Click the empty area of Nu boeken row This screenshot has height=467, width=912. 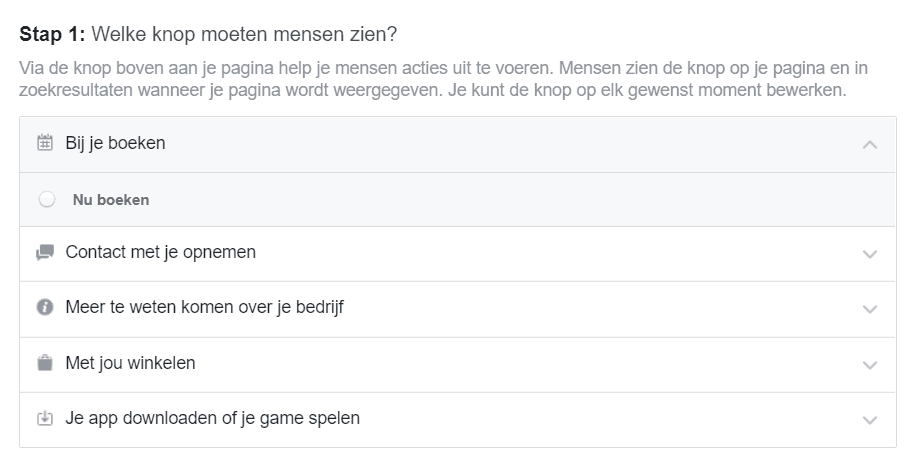coord(523,199)
